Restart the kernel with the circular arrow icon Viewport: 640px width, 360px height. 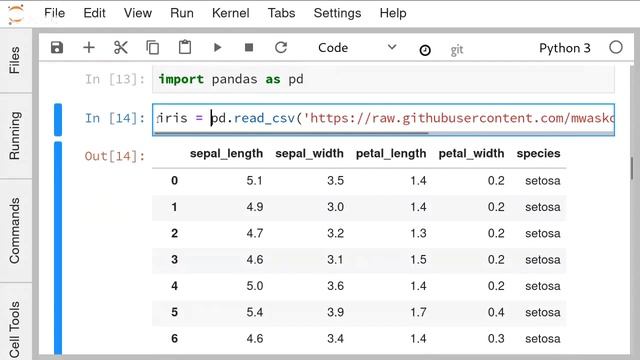pyautogui.click(x=281, y=48)
